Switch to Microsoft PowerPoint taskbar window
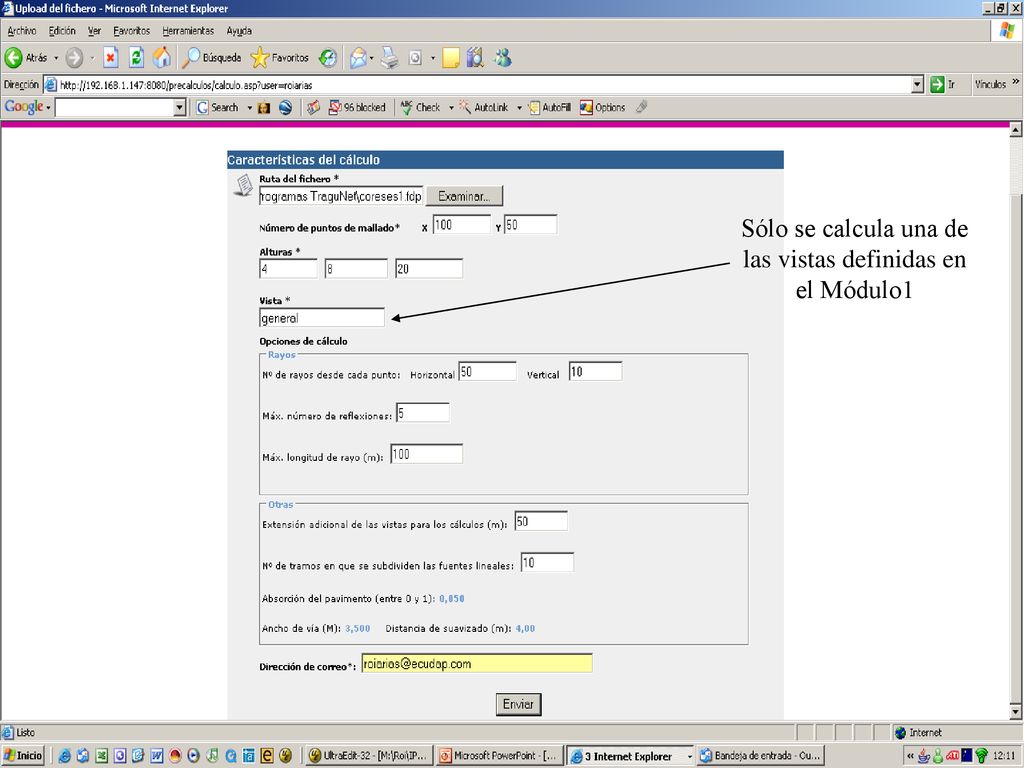This screenshot has width=1024, height=768. pyautogui.click(x=499, y=756)
